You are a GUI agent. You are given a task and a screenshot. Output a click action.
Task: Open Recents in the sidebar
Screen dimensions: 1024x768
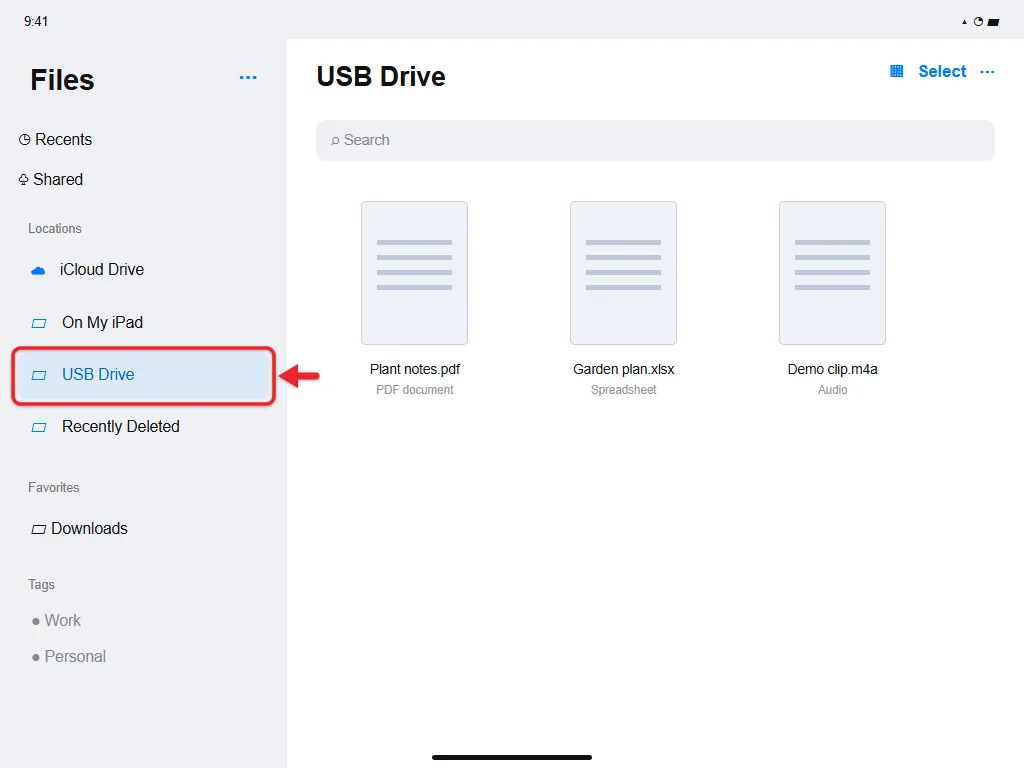click(x=56, y=140)
